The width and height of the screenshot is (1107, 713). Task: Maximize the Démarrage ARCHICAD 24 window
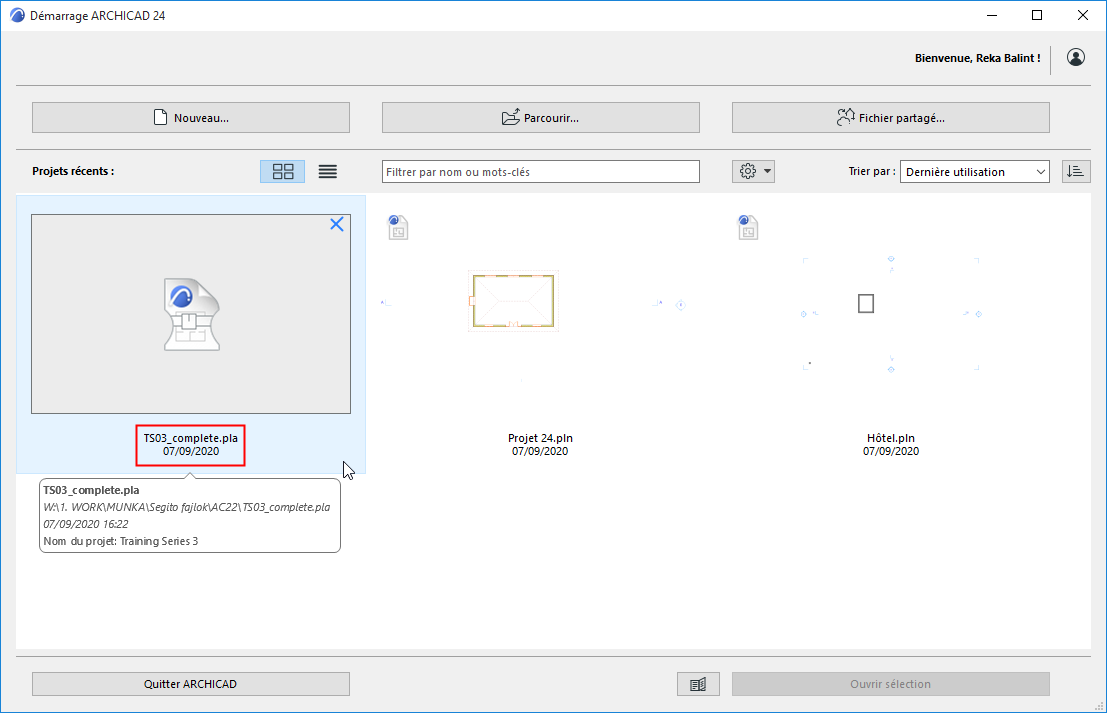click(x=1037, y=16)
